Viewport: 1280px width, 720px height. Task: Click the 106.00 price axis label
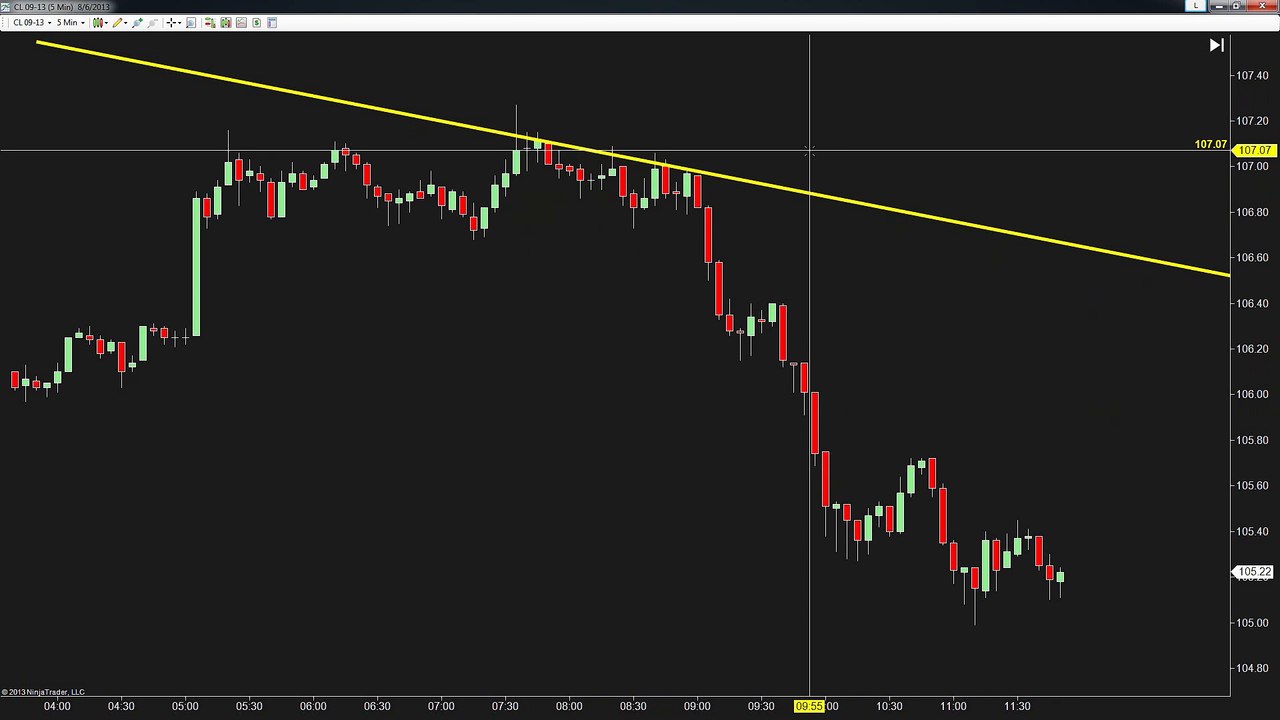(1252, 394)
